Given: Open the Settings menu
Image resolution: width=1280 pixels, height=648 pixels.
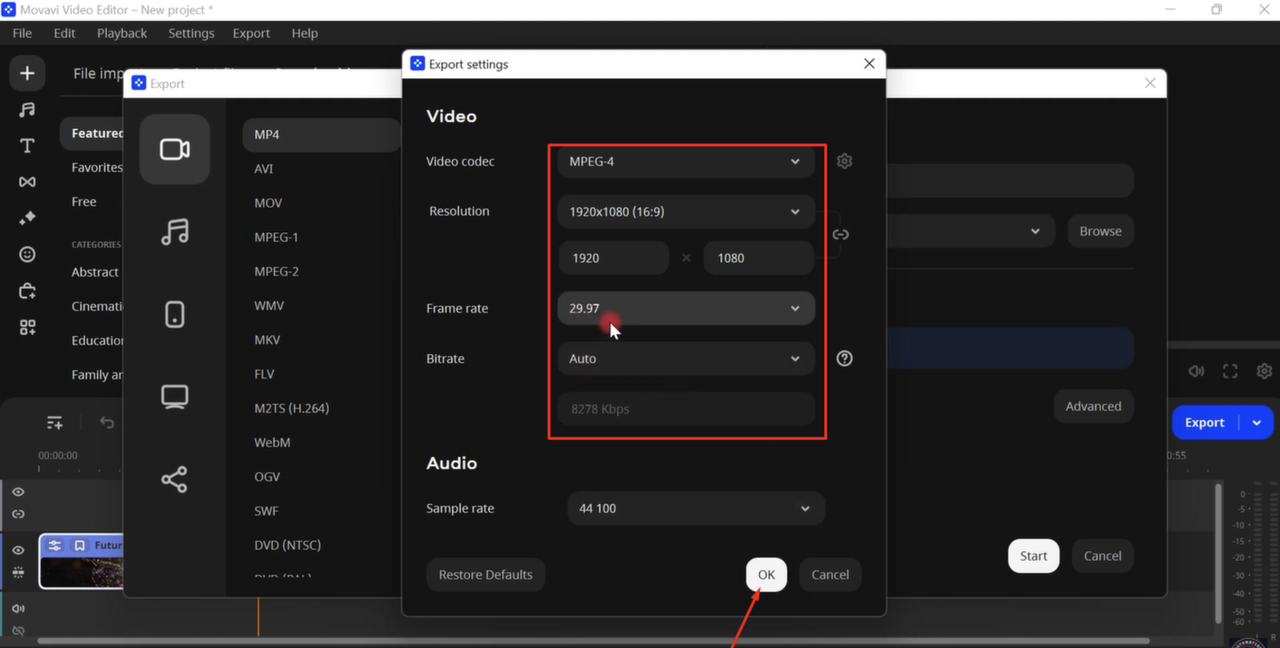Looking at the screenshot, I should [x=191, y=33].
